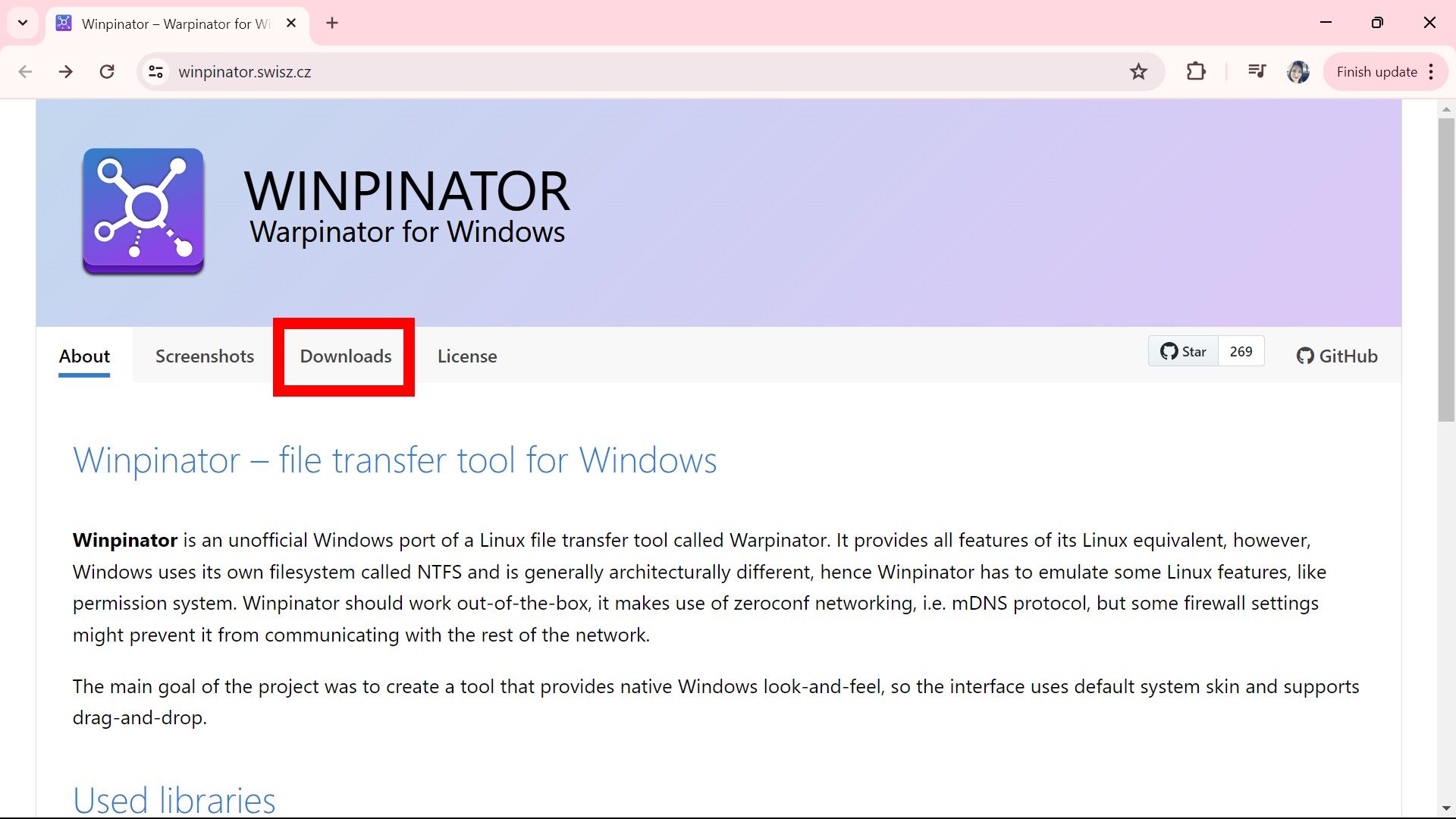Image resolution: width=1456 pixels, height=819 pixels.
Task: Select the About tab
Action: pos(85,356)
